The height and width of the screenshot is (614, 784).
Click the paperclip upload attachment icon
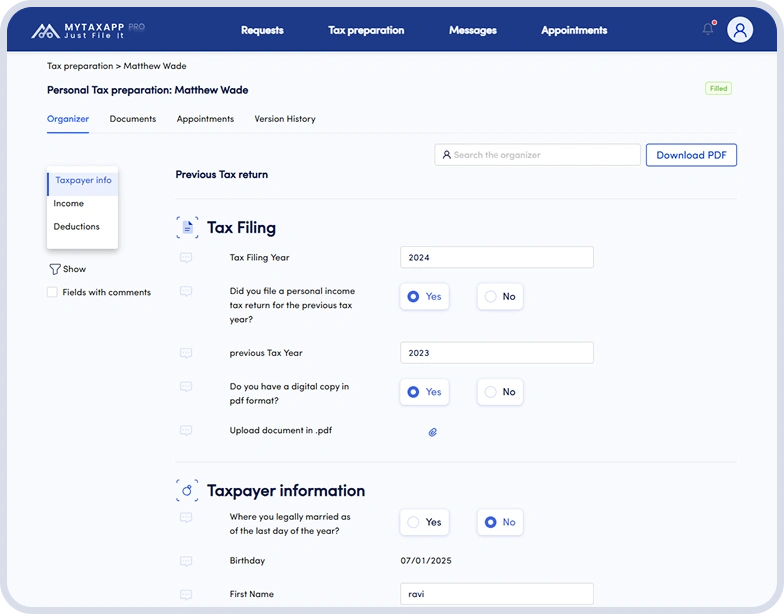coord(433,432)
